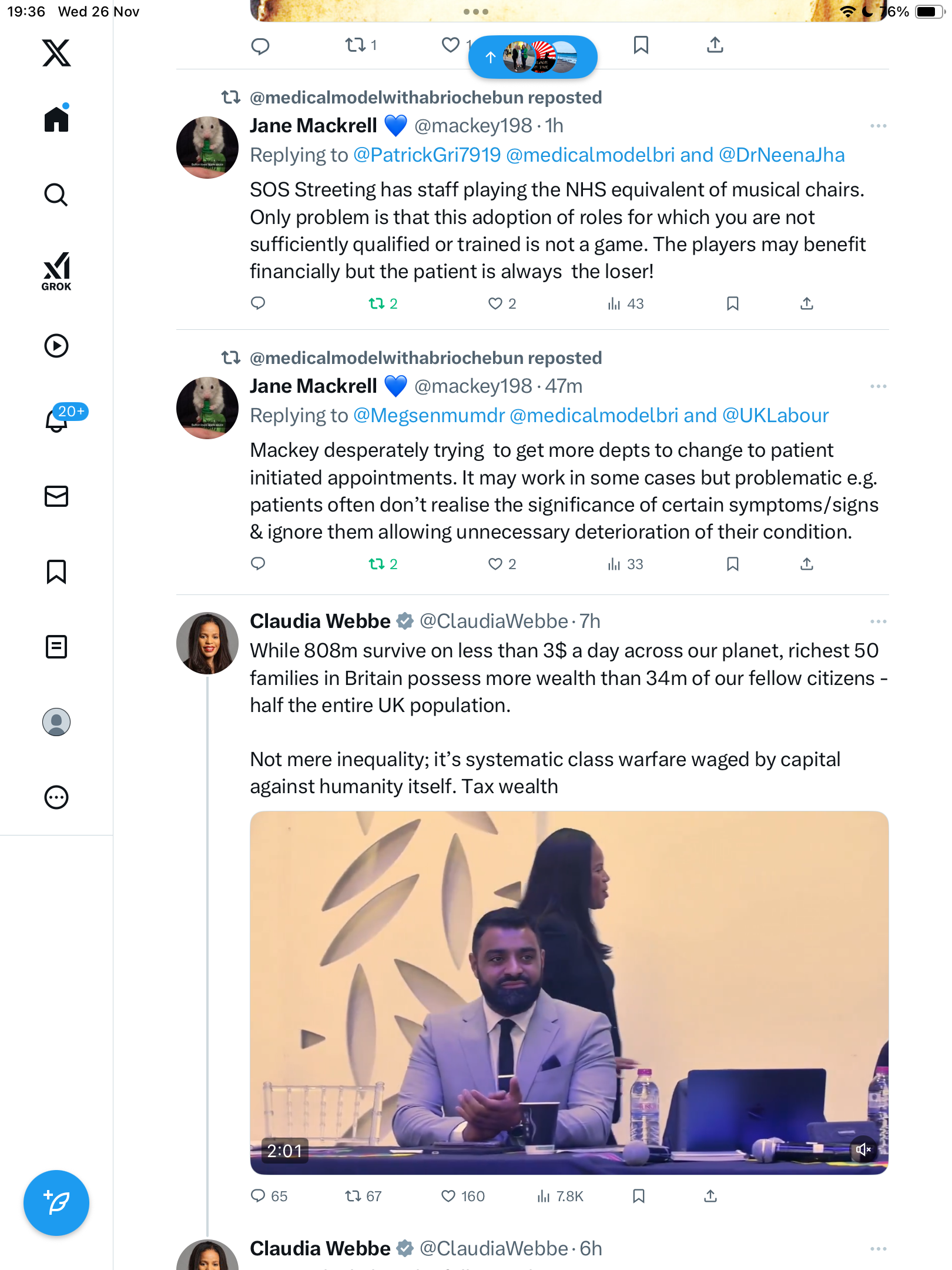Open notifications bell with 20+ badge
The image size is (952, 1270).
tap(57, 420)
